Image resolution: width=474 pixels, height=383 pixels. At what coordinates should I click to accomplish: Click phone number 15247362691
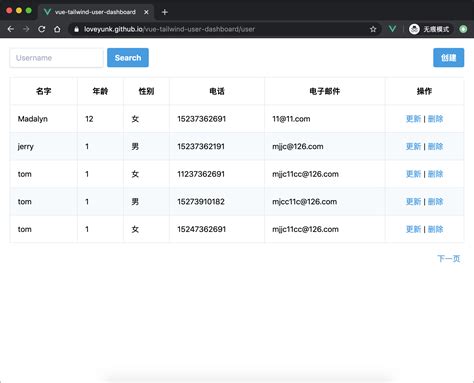point(202,229)
